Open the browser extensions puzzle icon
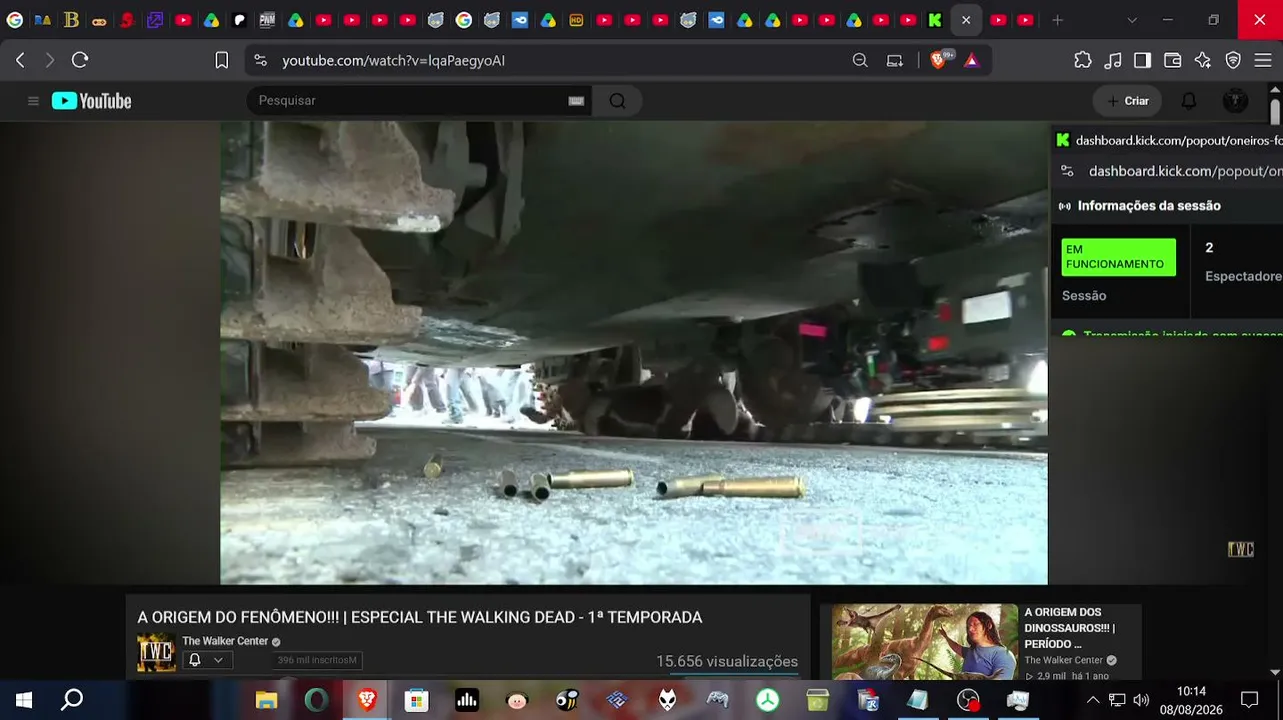Image resolution: width=1283 pixels, height=720 pixels. 1083,60
